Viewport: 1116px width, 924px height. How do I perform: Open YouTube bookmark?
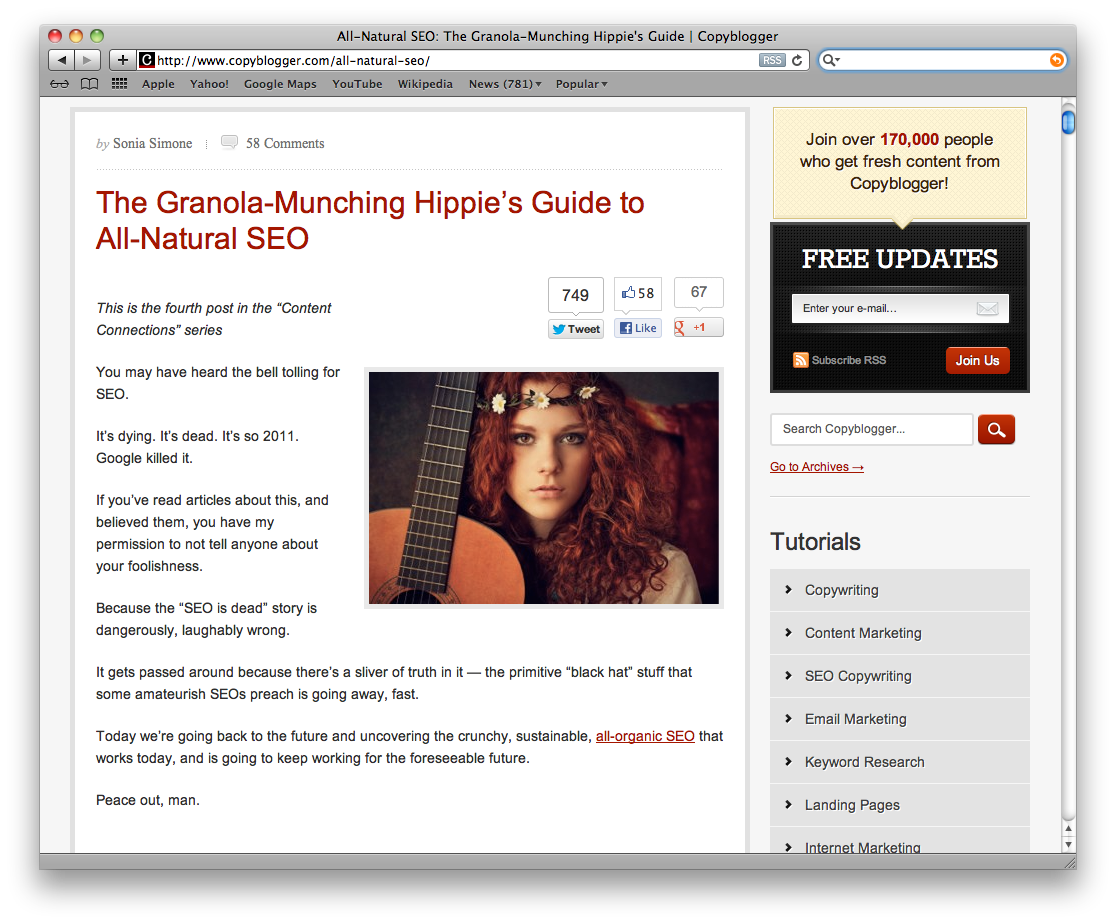click(x=357, y=84)
